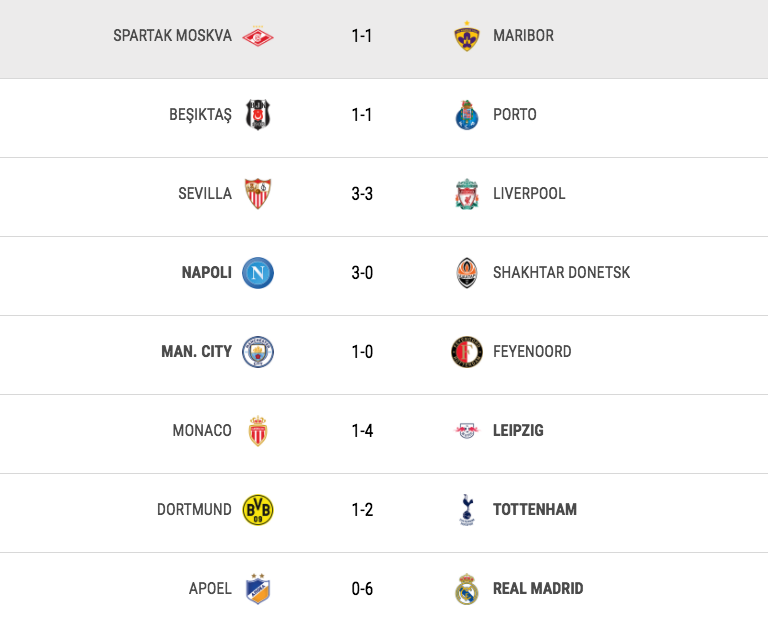Select the Monaco 1-4 Leipzig score
Screen dimensions: 768x628
click(362, 431)
